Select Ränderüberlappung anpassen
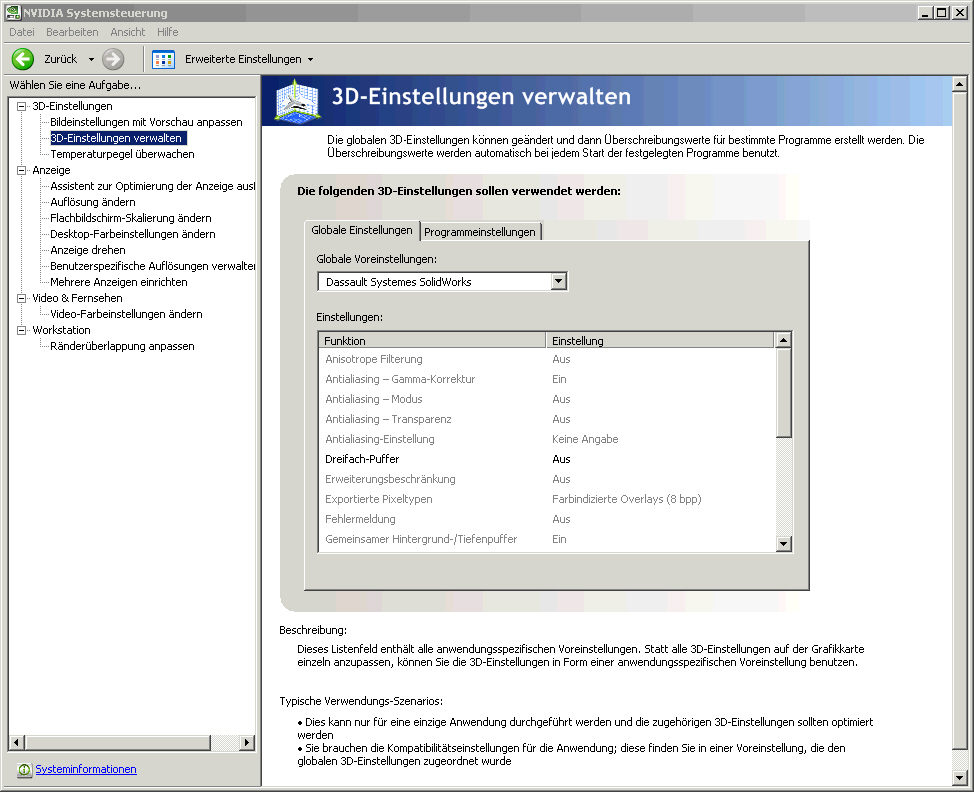Viewport: 974px width, 792px height. (x=122, y=346)
